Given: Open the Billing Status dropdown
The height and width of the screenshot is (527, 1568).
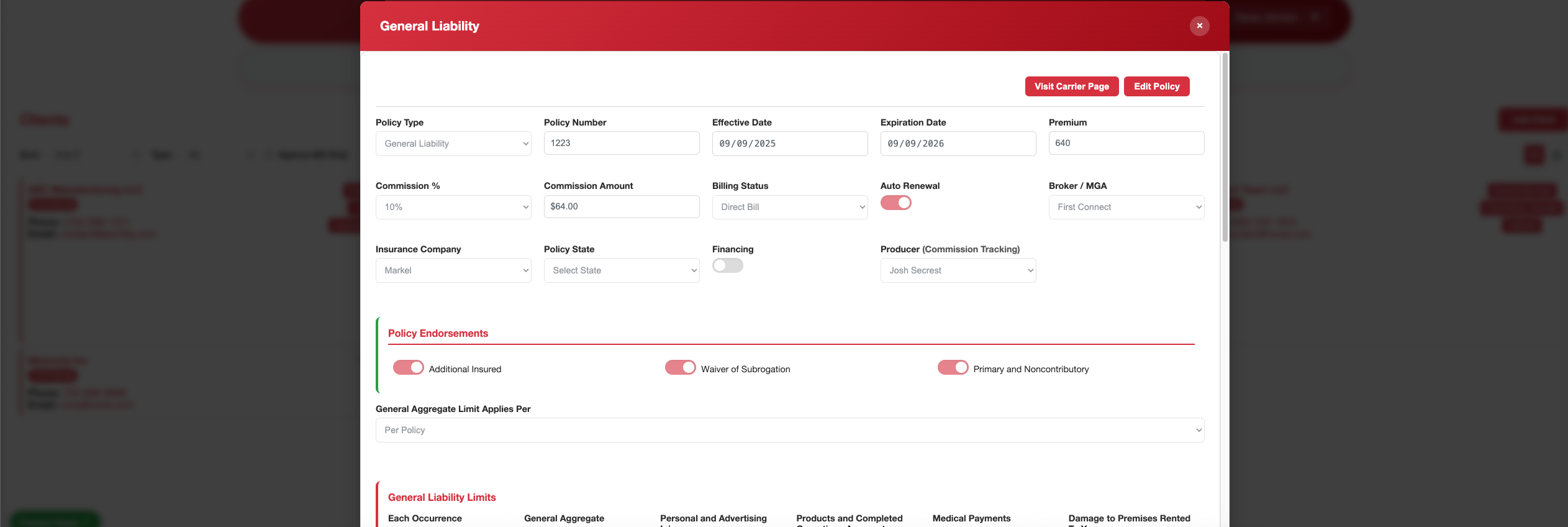Looking at the screenshot, I should coord(789,207).
